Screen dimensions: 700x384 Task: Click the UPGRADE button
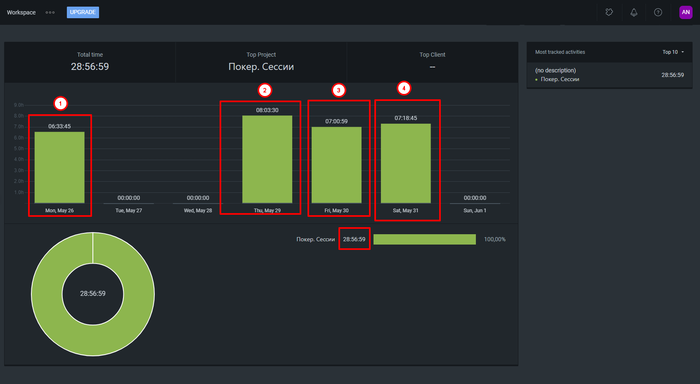(x=83, y=13)
